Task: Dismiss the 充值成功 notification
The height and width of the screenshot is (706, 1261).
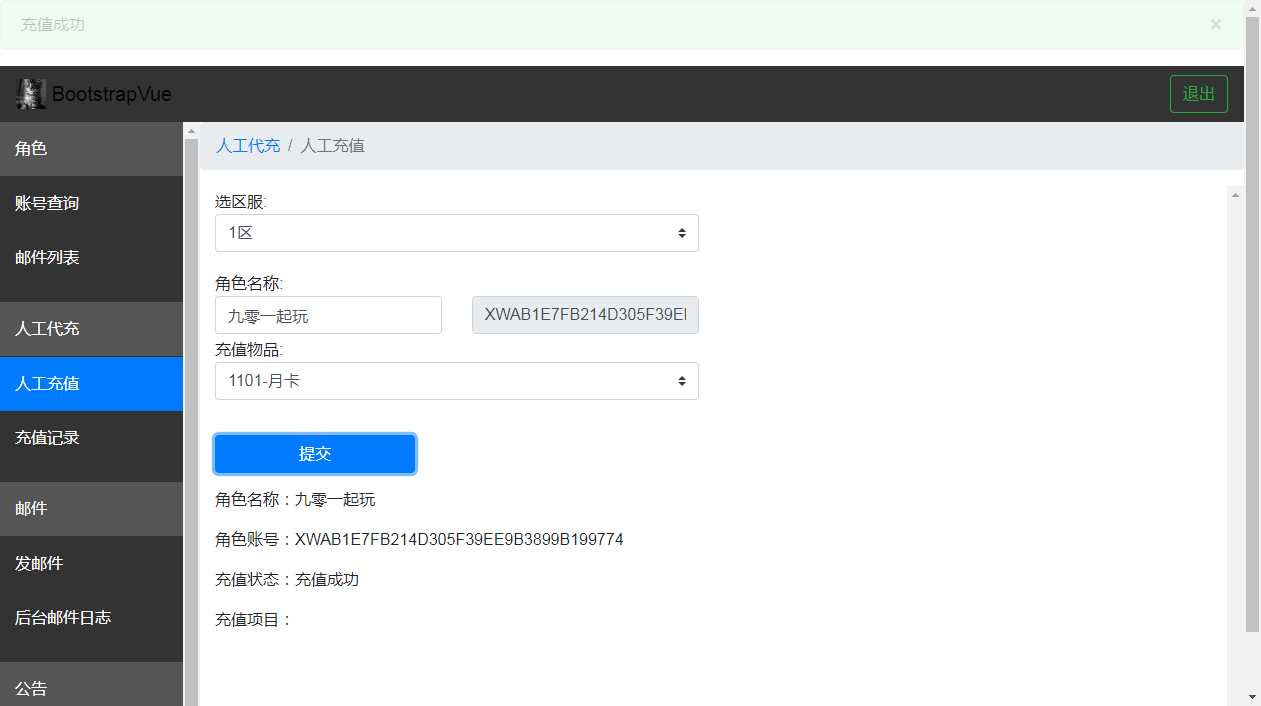Action: pyautogui.click(x=1215, y=24)
